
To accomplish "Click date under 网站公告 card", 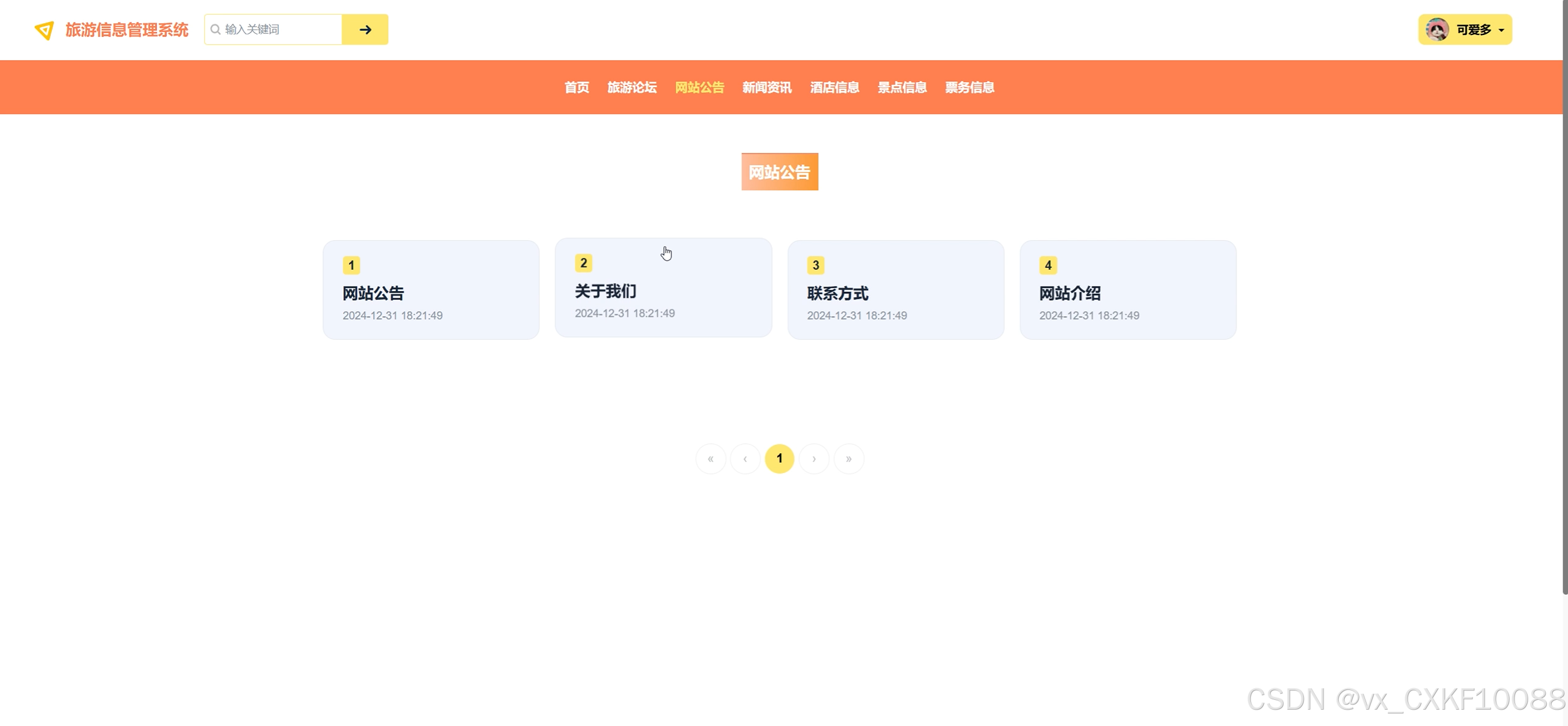I will pyautogui.click(x=392, y=315).
